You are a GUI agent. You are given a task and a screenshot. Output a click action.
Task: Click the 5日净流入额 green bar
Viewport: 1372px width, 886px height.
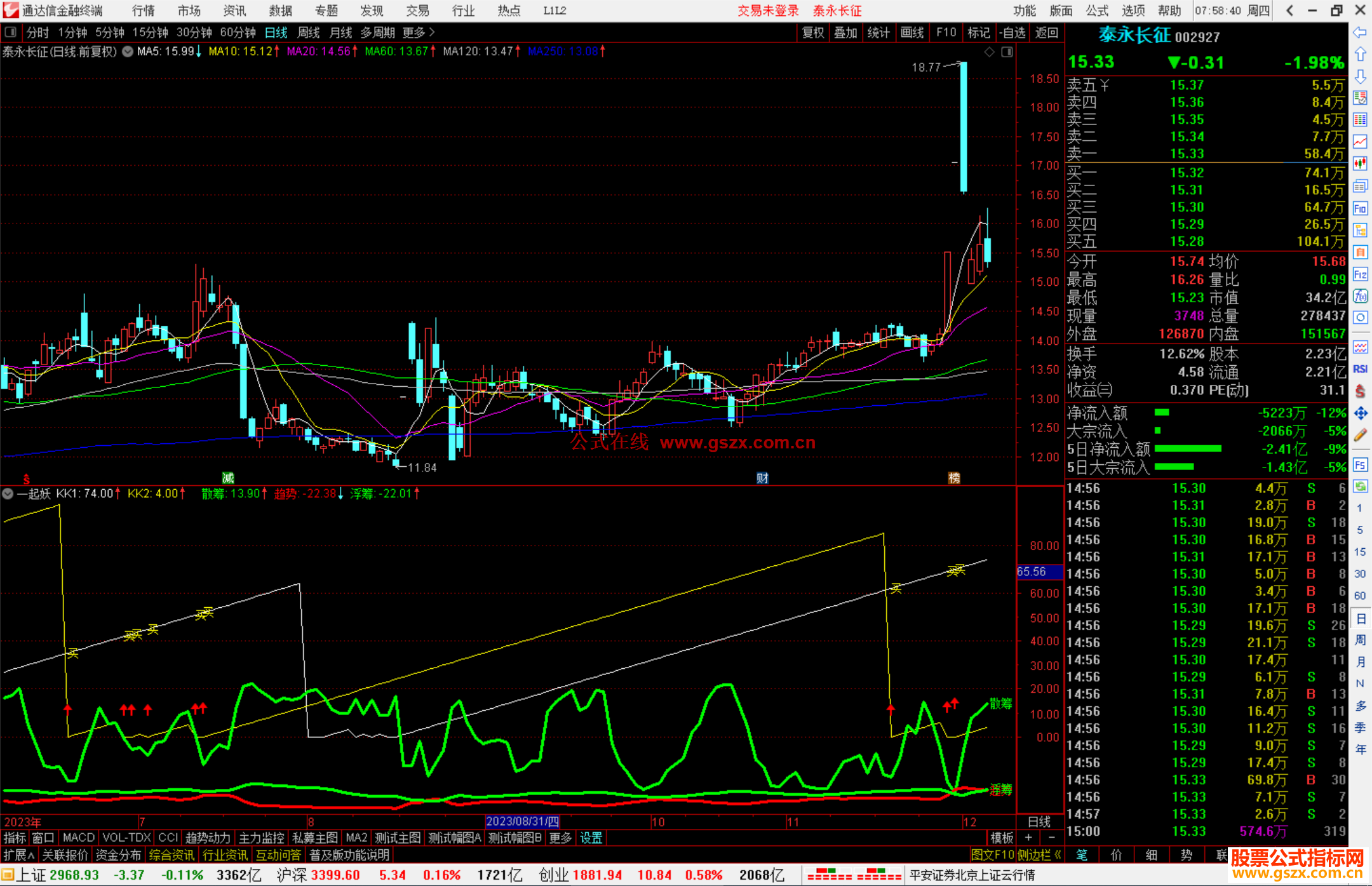1188,449
